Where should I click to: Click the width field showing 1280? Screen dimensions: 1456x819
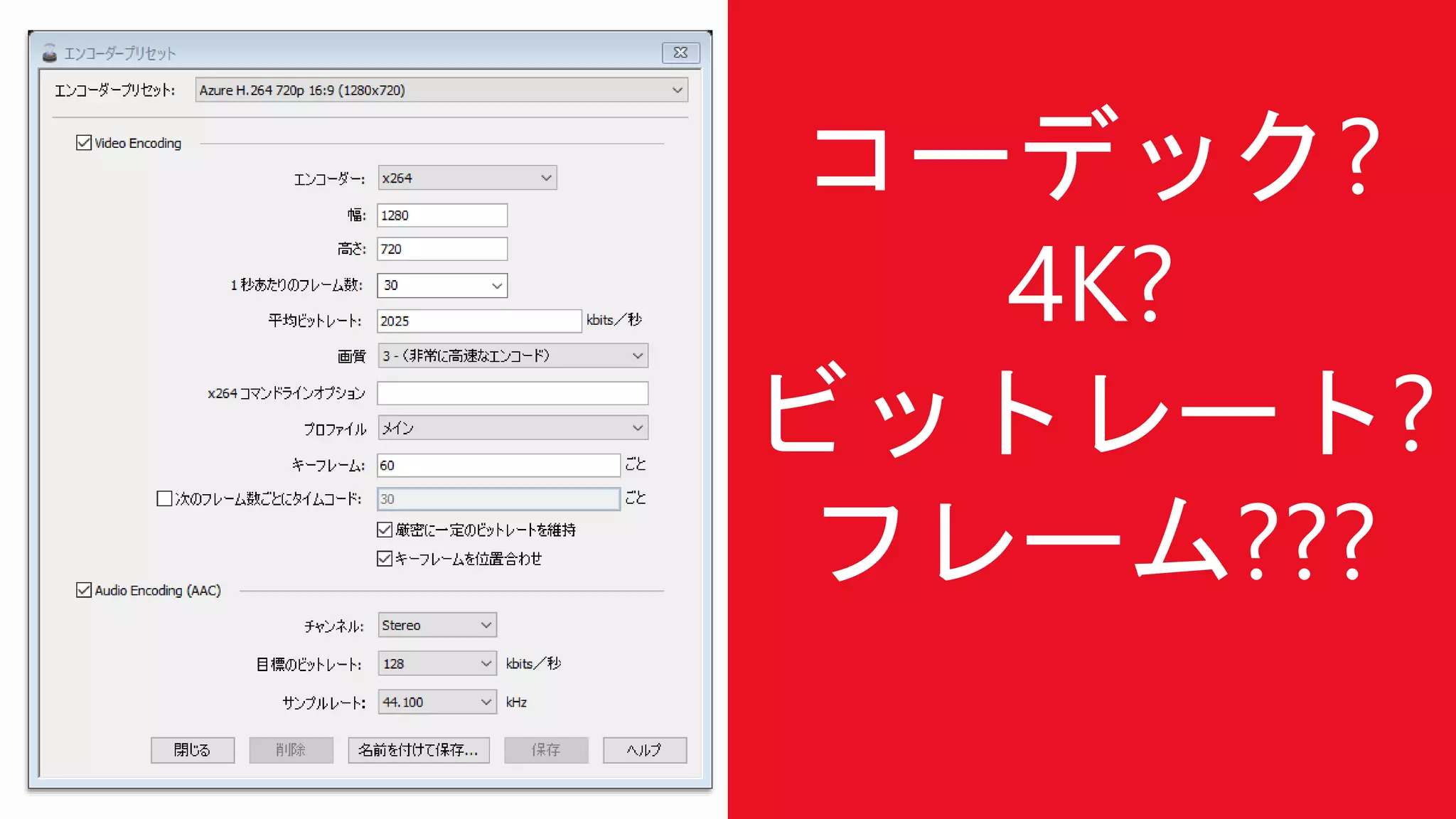coord(441,215)
